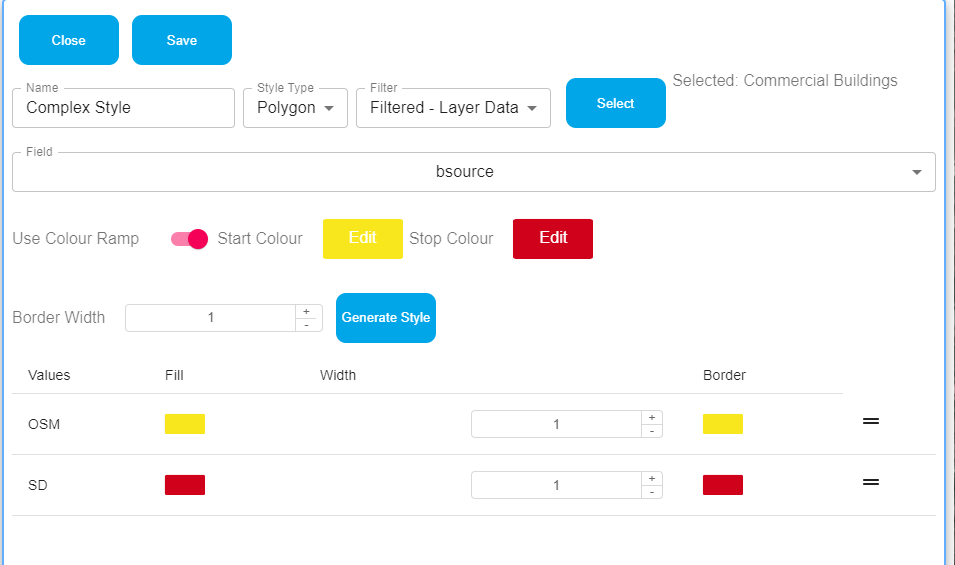Click the OSM yellow fill swatch
Screen dimensions: 955x565
click(185, 424)
